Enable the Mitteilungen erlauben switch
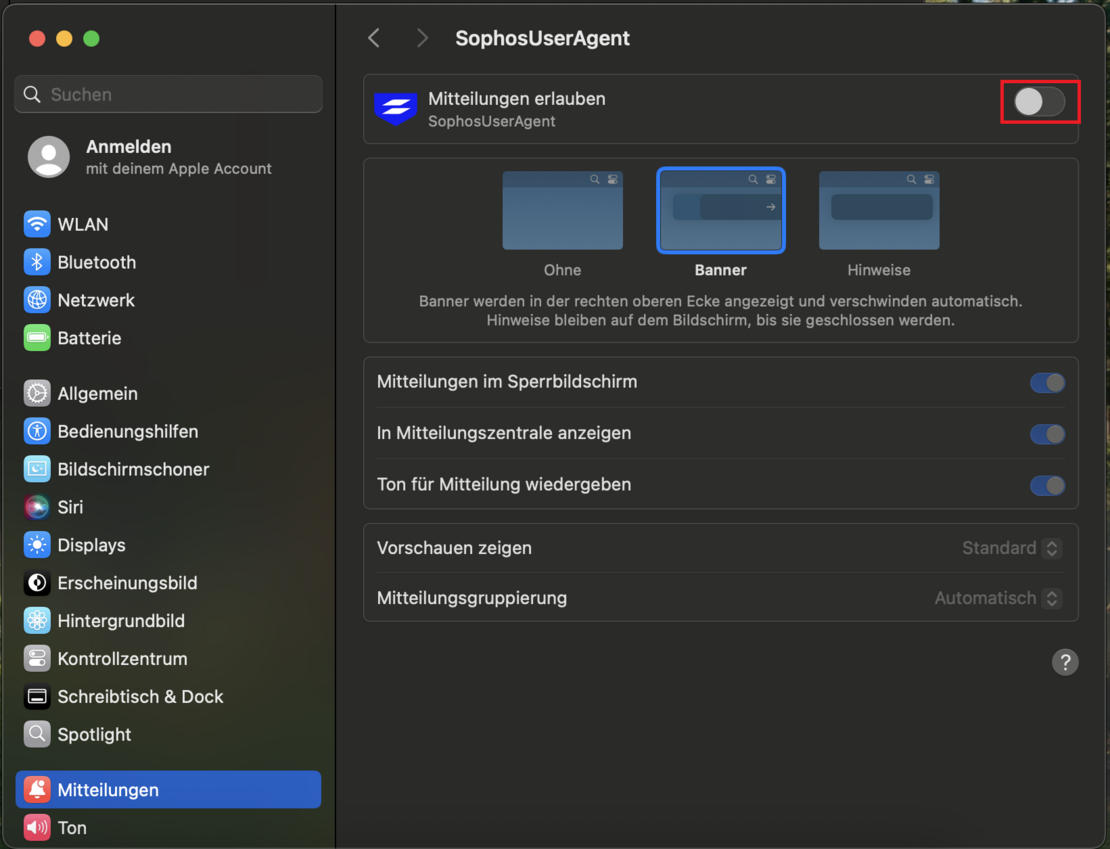The width and height of the screenshot is (1110, 849). click(x=1039, y=102)
